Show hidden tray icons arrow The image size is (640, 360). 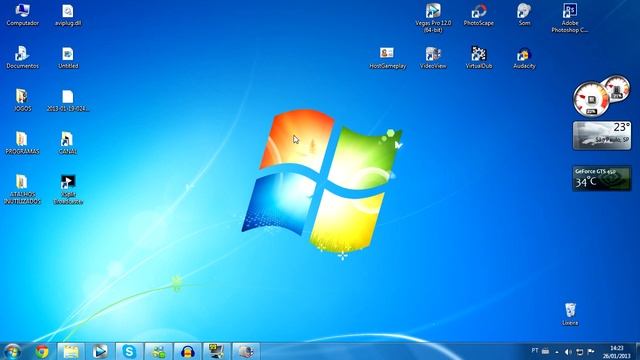point(557,352)
